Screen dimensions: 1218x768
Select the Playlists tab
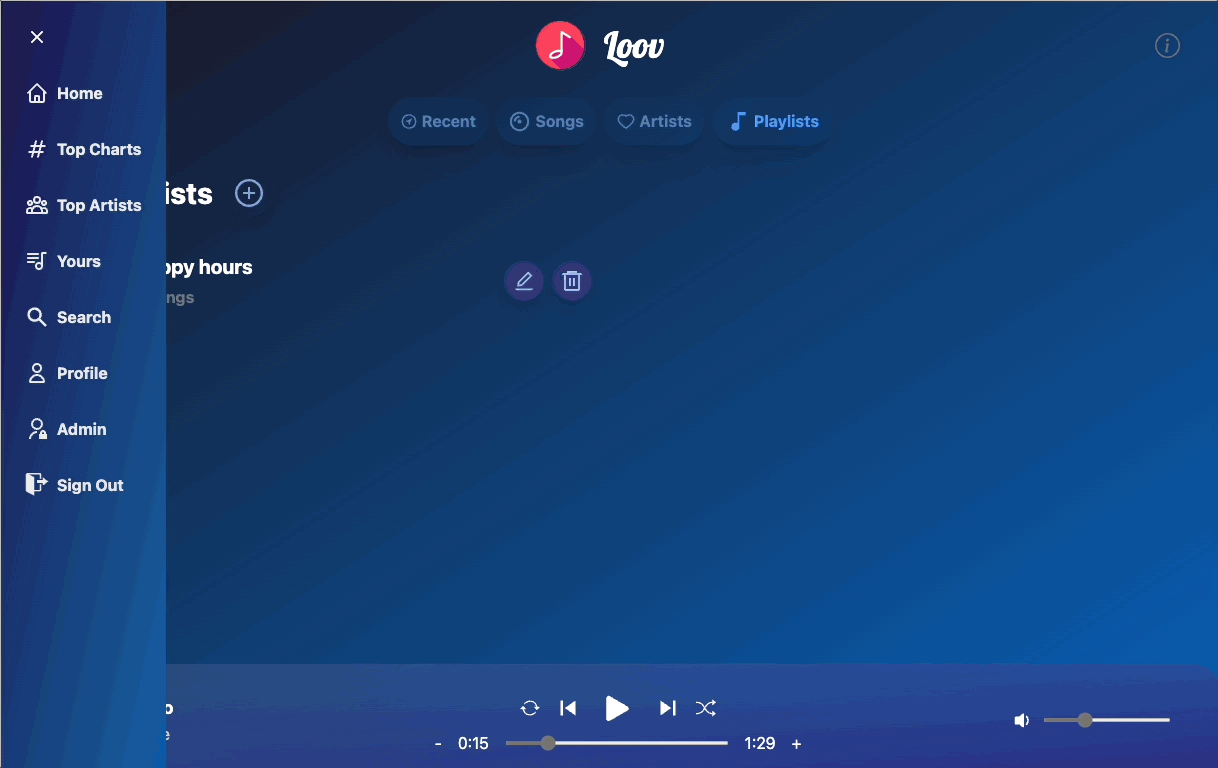pos(773,121)
